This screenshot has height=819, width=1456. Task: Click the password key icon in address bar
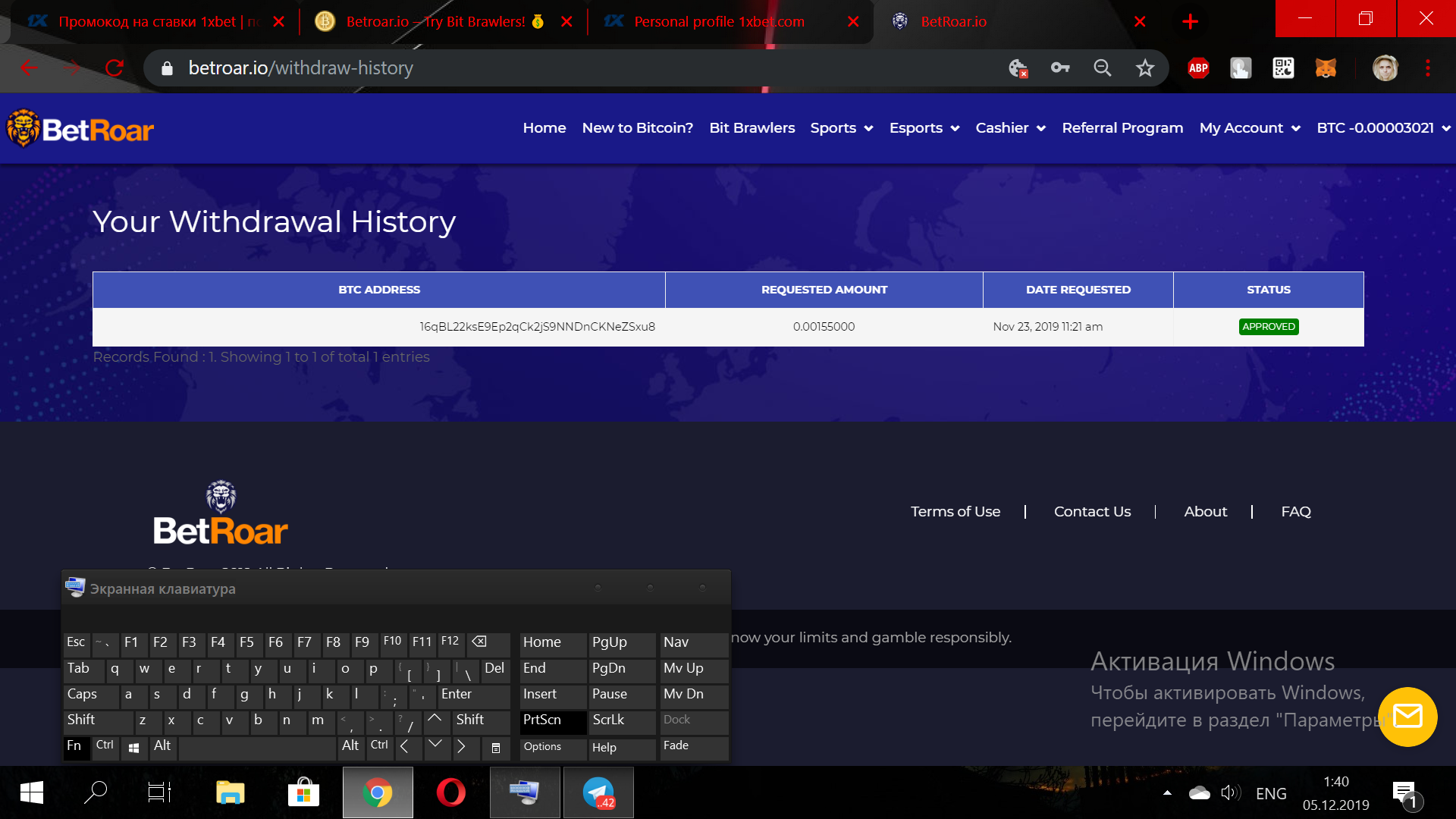coord(1059,68)
